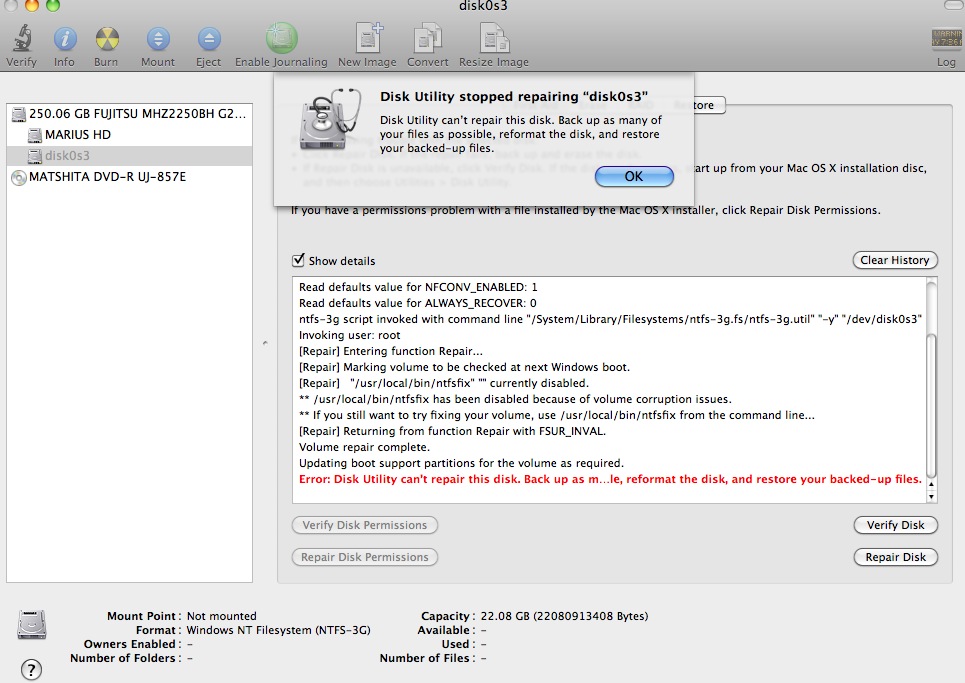Click 'Updating boot support partitions' log line
This screenshot has height=683, width=965.
[461, 463]
